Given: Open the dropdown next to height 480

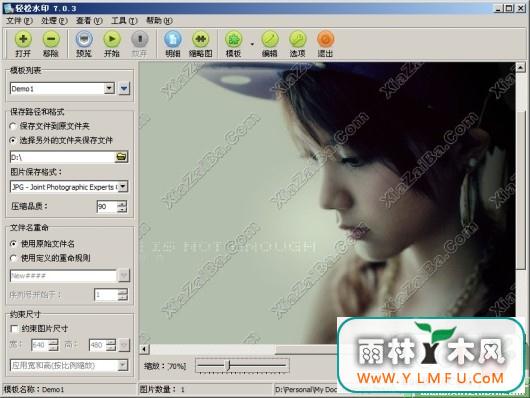Looking at the screenshot, I should click(124, 345).
